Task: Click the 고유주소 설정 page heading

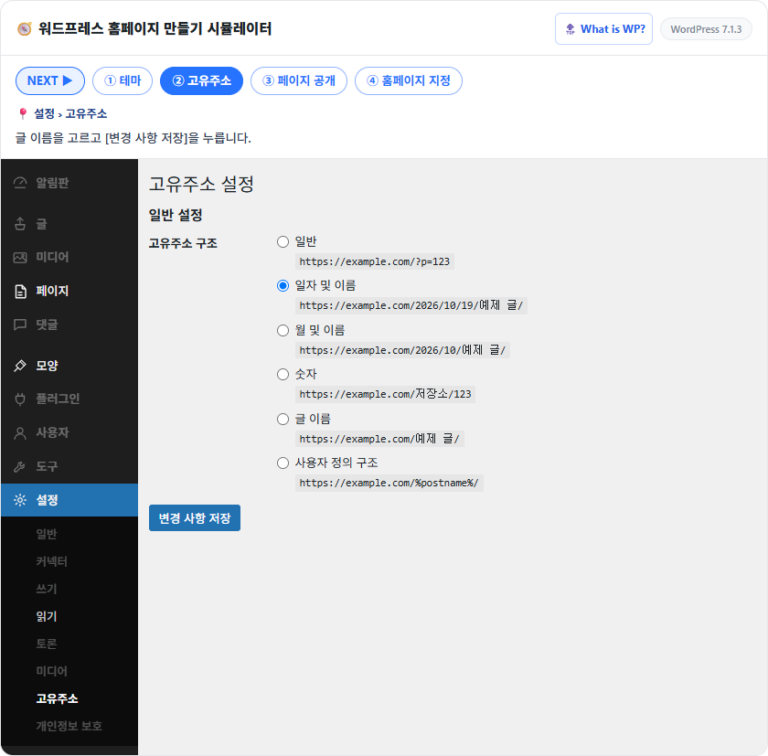Action: (x=201, y=185)
